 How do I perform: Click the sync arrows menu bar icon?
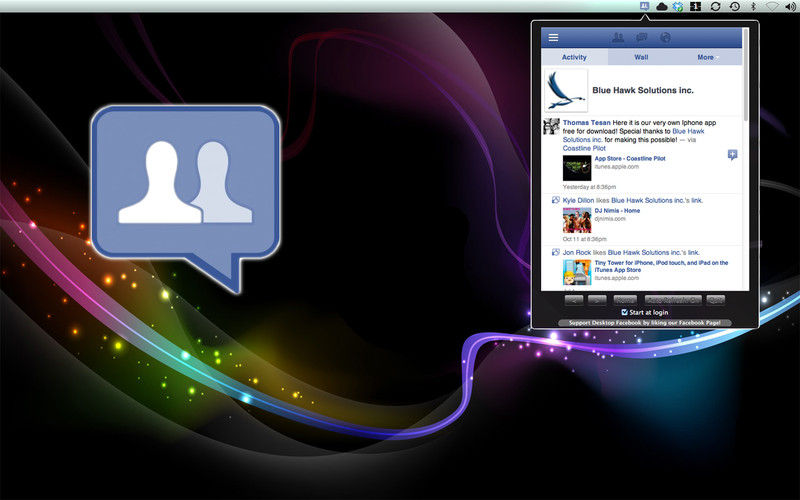pyautogui.click(x=715, y=7)
